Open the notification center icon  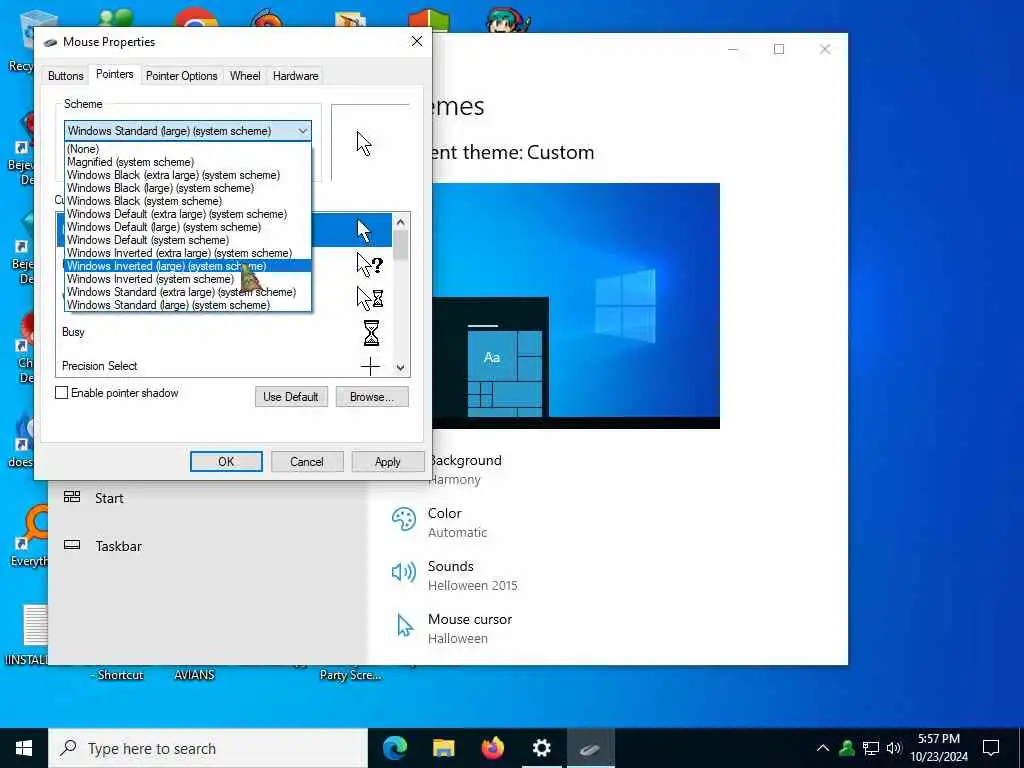(x=991, y=748)
